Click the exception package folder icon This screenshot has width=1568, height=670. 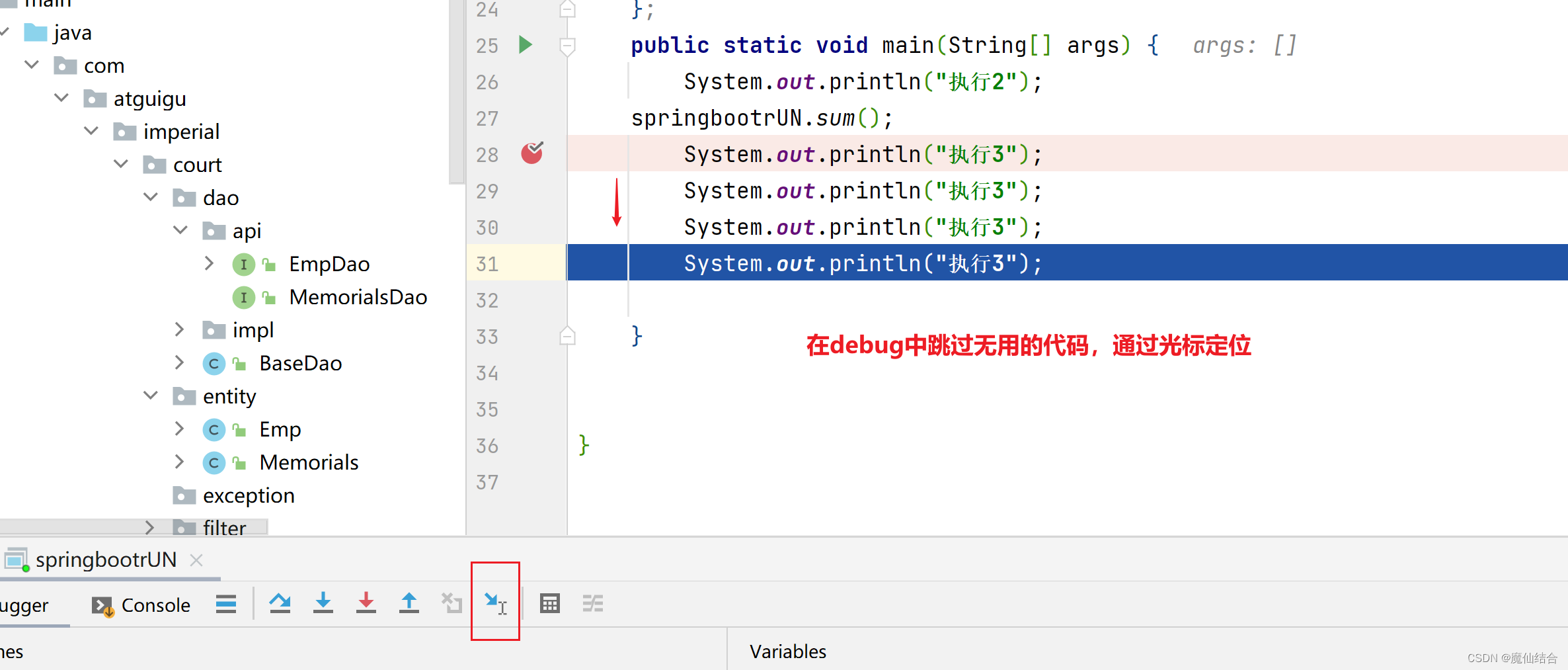coord(184,495)
